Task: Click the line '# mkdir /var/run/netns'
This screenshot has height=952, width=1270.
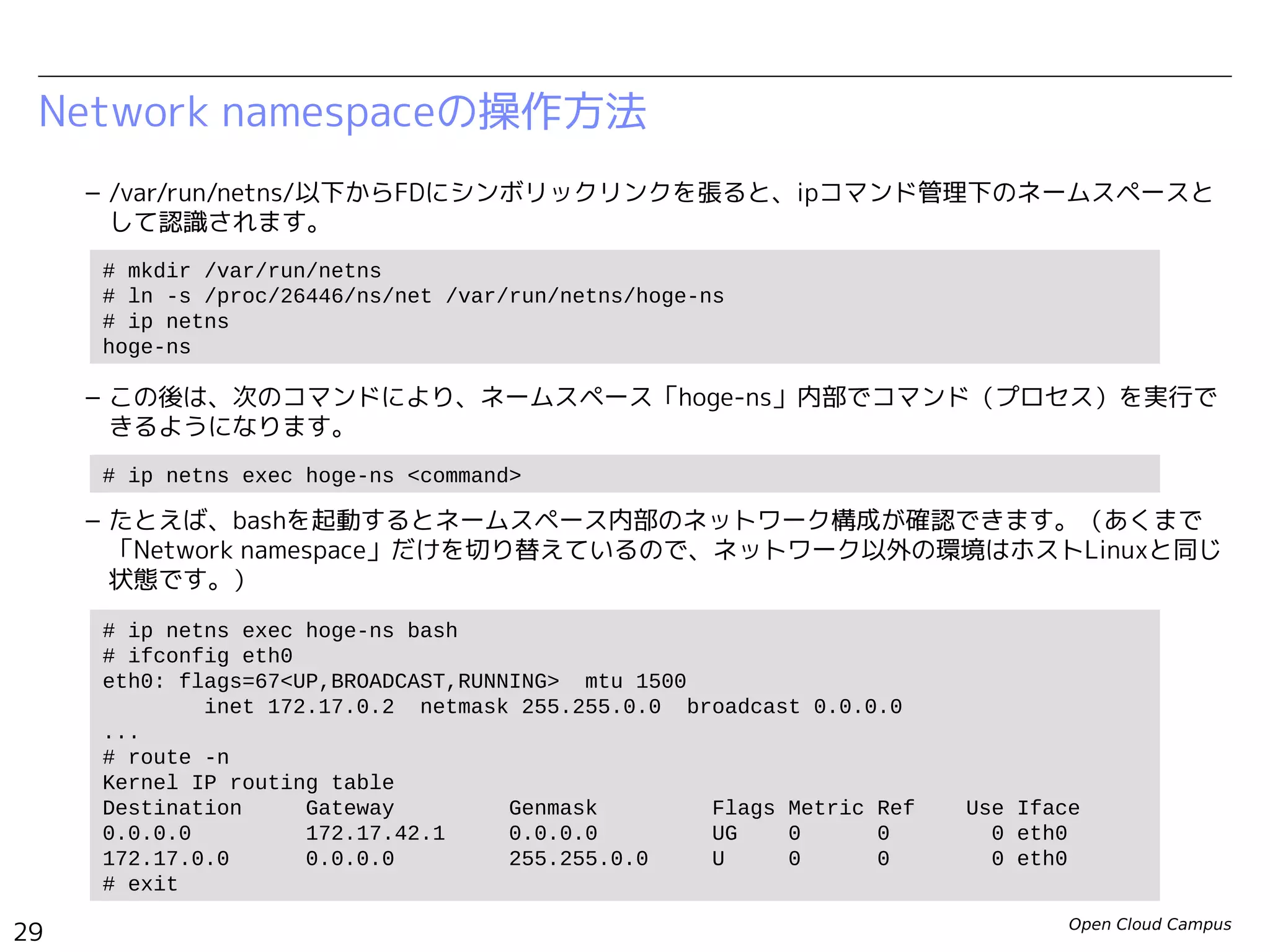Action: click(242, 271)
